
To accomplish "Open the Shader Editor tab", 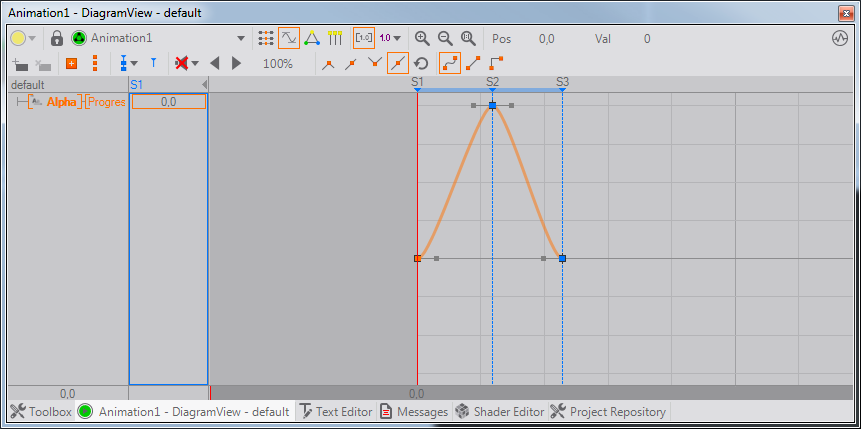I will click(x=499, y=411).
